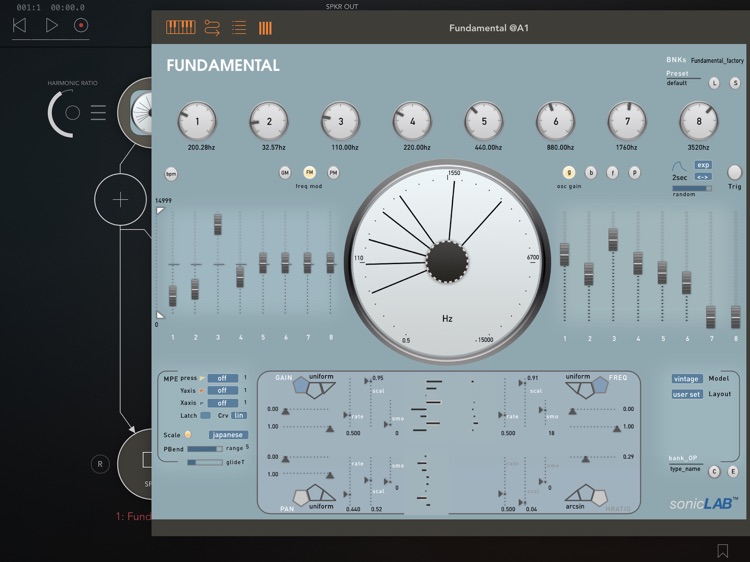This screenshot has height=562, width=750.
Task: Click the round R button in host window
Action: (x=100, y=464)
